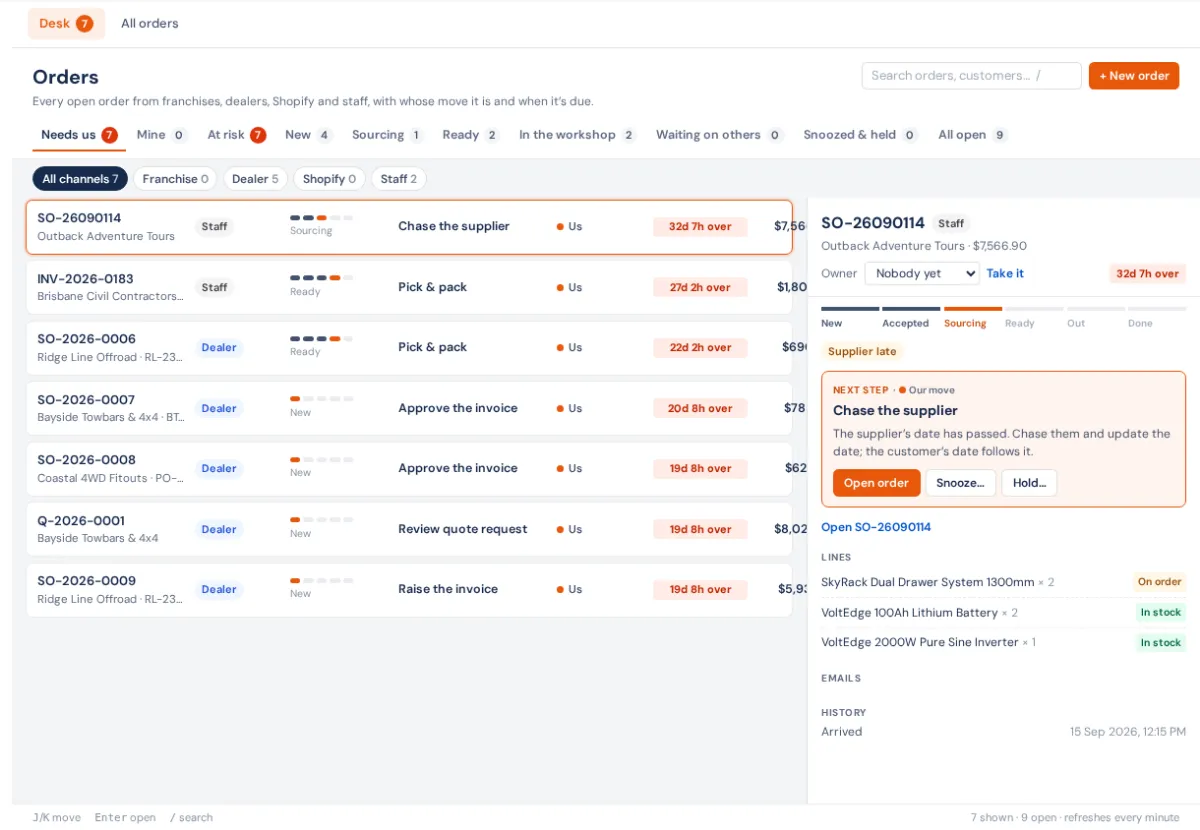Click In stock badge for Pure Sine Inverter
The image size is (1200, 830).
click(x=1160, y=643)
